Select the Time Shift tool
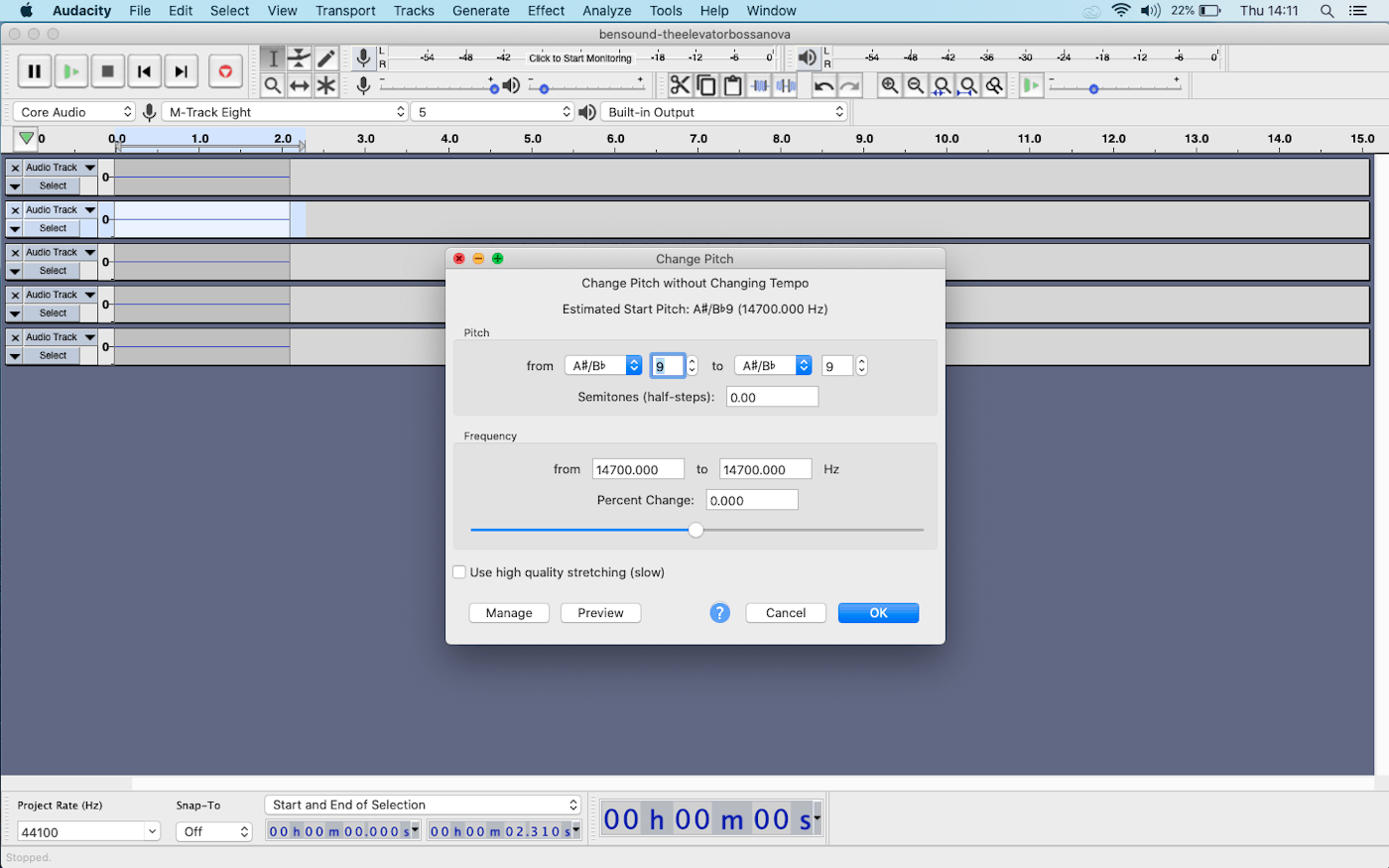 (x=300, y=85)
